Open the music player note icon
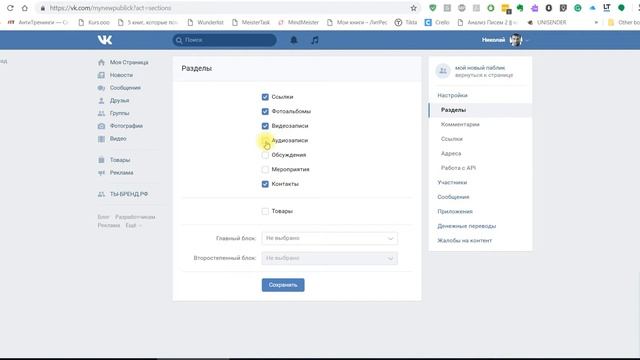The height and width of the screenshot is (360, 640). 315,40
